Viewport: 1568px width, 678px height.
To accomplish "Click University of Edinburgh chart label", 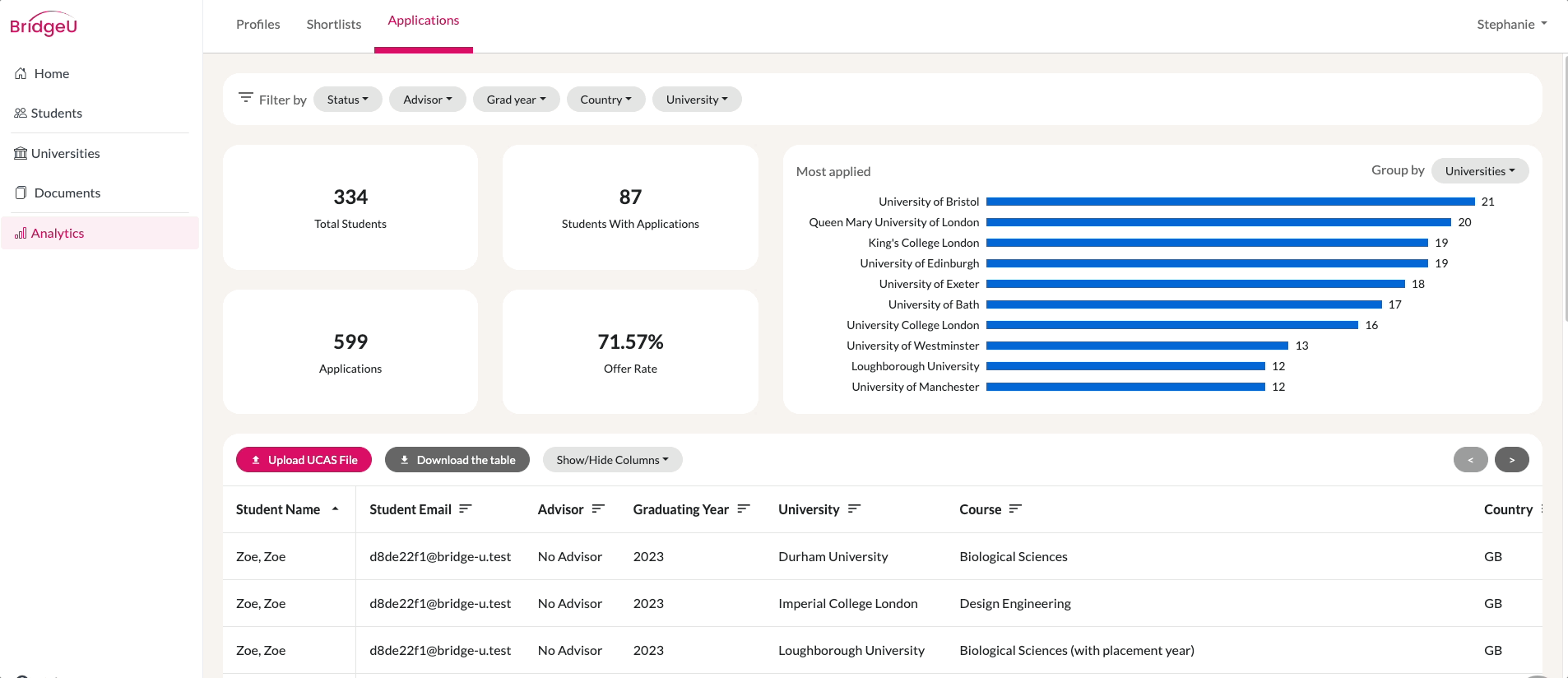I will (x=920, y=263).
